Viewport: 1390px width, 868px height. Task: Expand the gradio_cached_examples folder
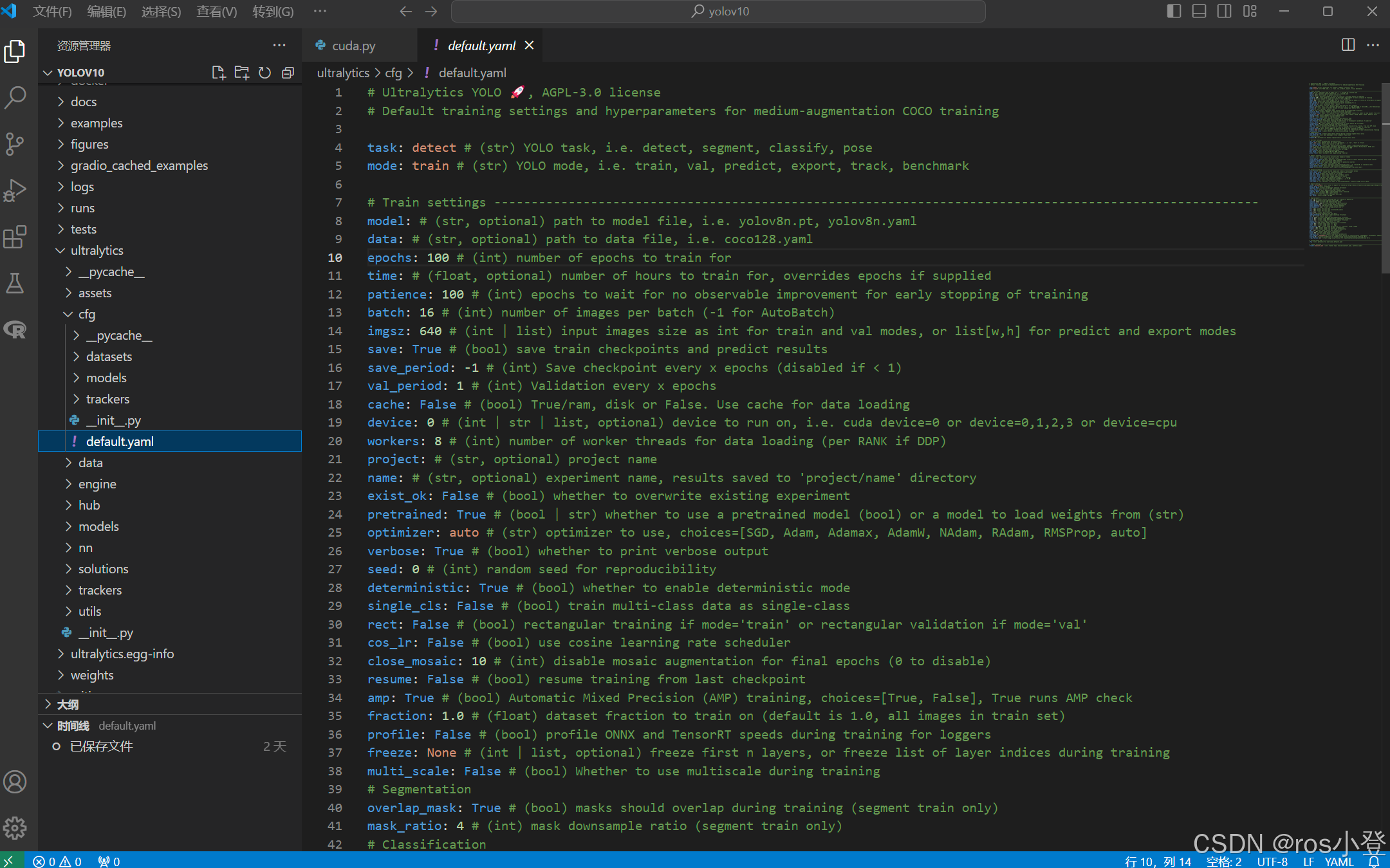(x=170, y=165)
